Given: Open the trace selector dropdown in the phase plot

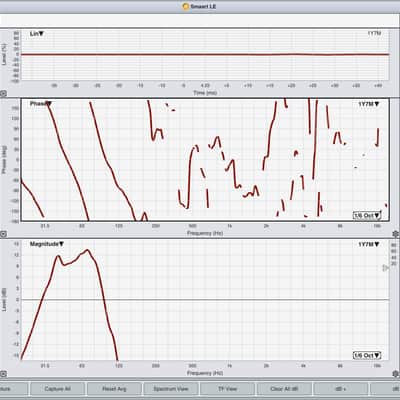Looking at the screenshot, I should click(x=369, y=104).
